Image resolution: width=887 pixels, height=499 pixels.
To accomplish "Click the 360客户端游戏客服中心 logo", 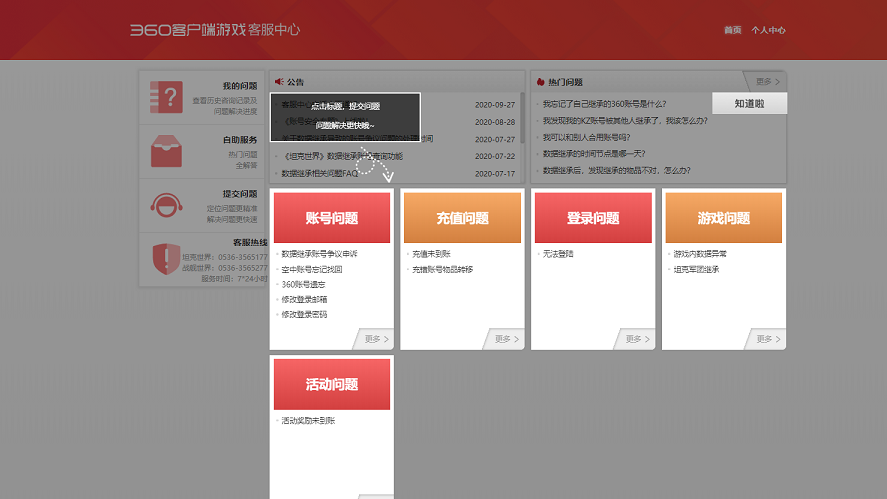I will [x=215, y=30].
